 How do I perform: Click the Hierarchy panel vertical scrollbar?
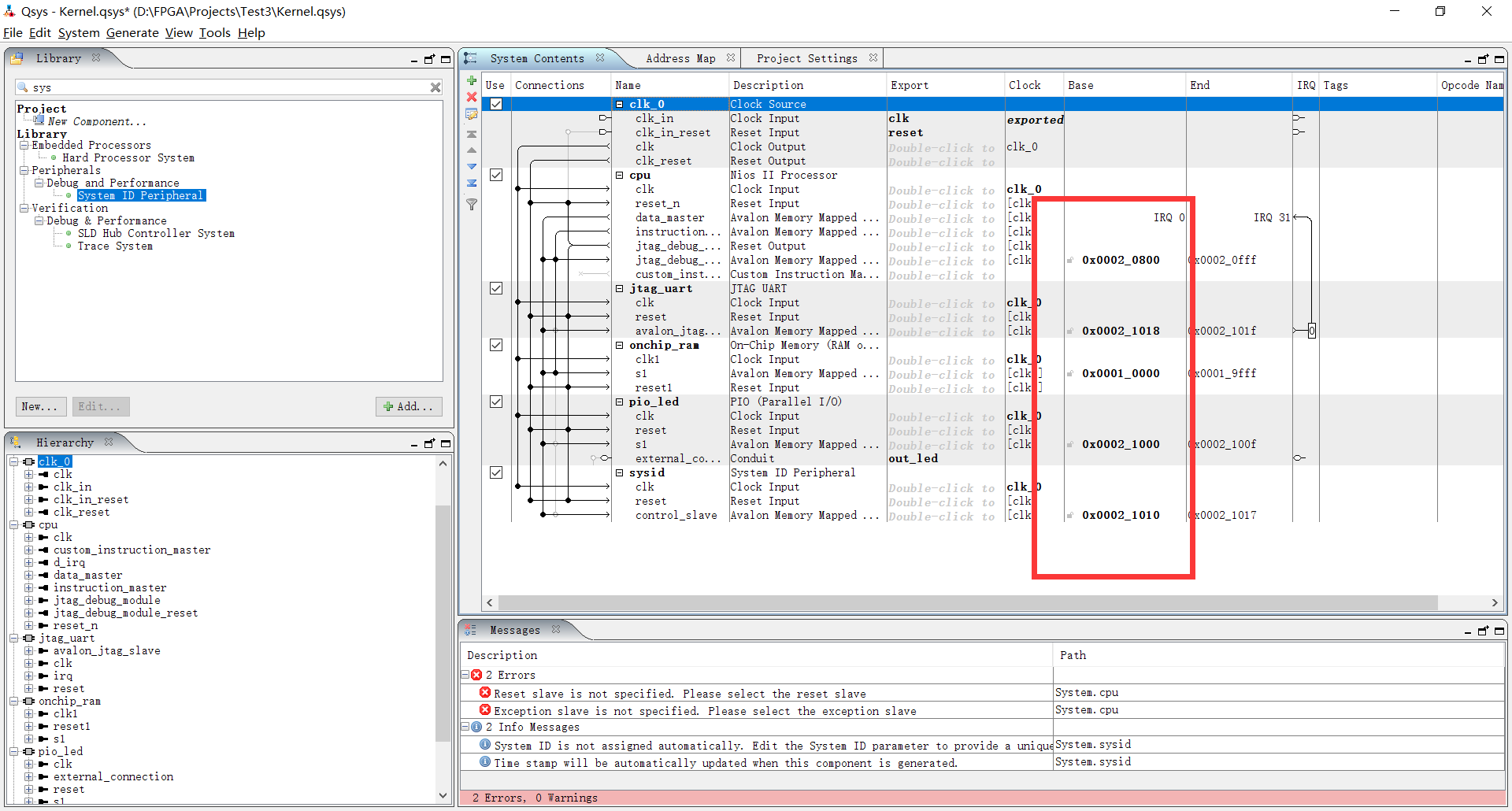(x=443, y=622)
